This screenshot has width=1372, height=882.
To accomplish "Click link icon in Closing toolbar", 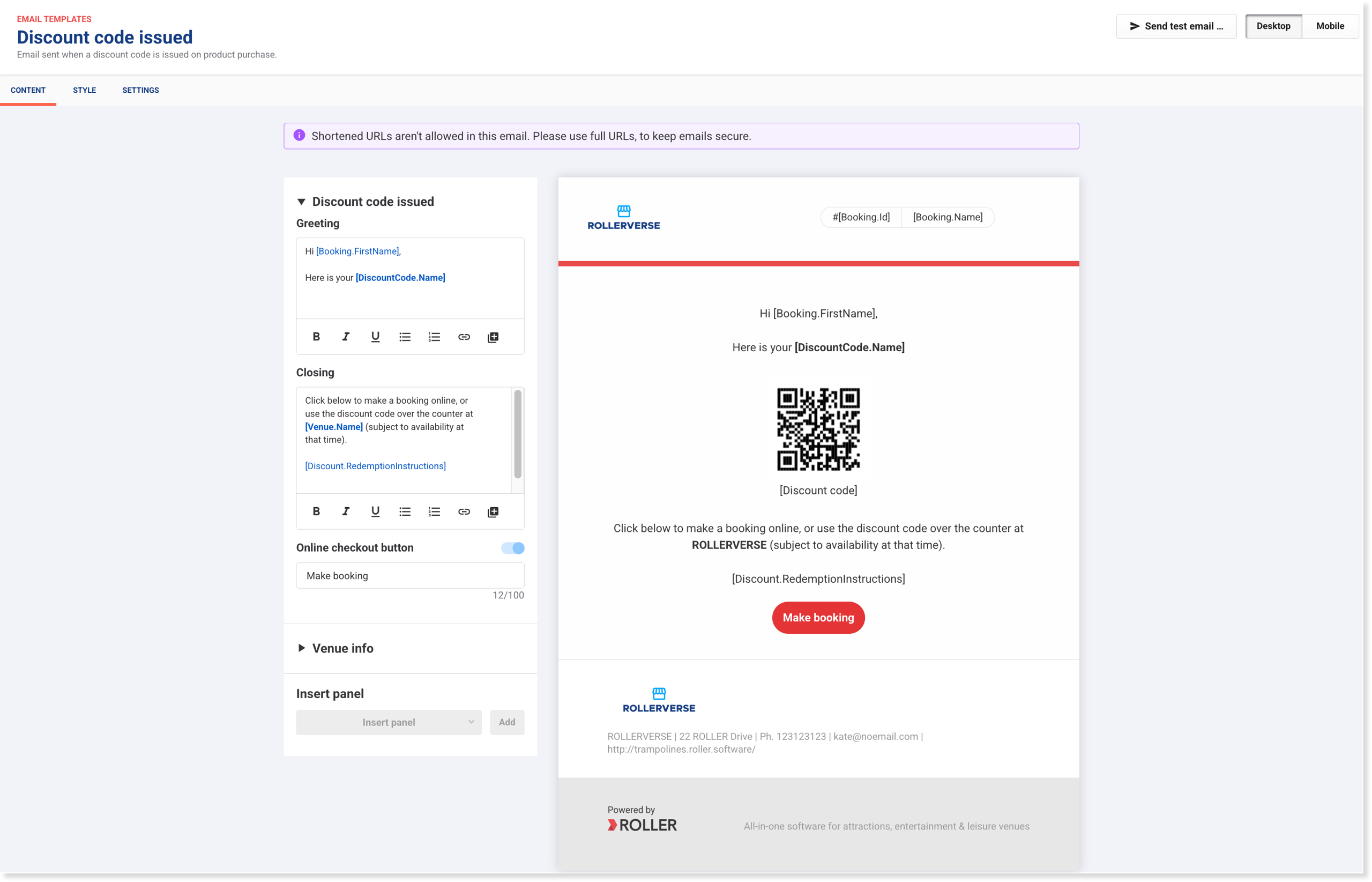I will click(464, 512).
